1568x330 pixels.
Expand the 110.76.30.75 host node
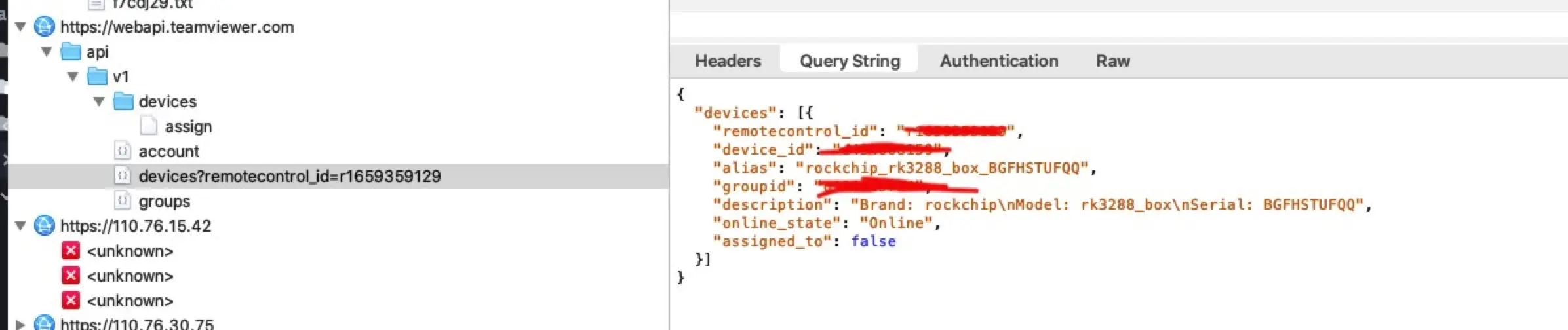pyautogui.click(x=20, y=323)
